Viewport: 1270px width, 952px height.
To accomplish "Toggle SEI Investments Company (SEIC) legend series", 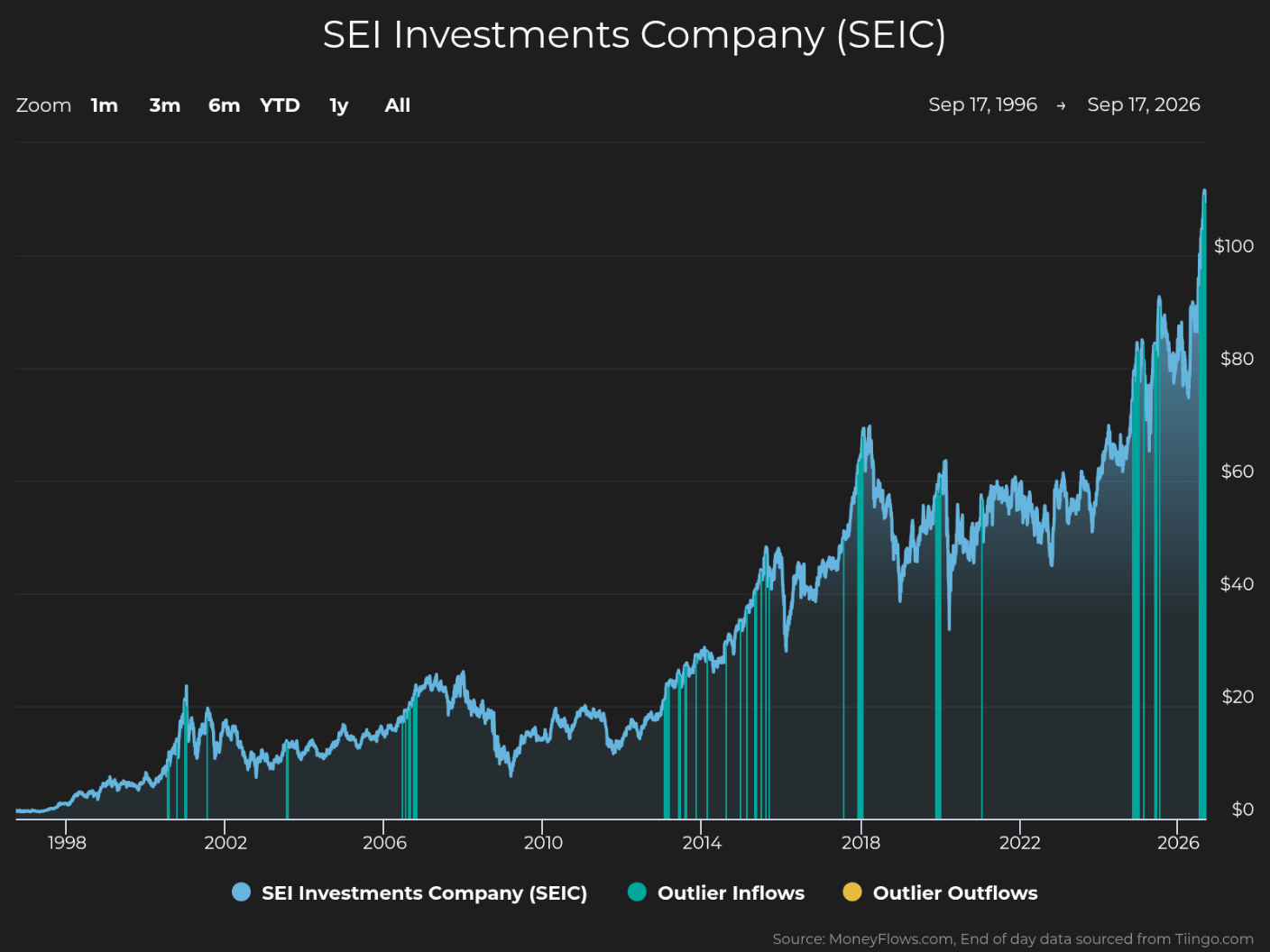I will 410,892.
